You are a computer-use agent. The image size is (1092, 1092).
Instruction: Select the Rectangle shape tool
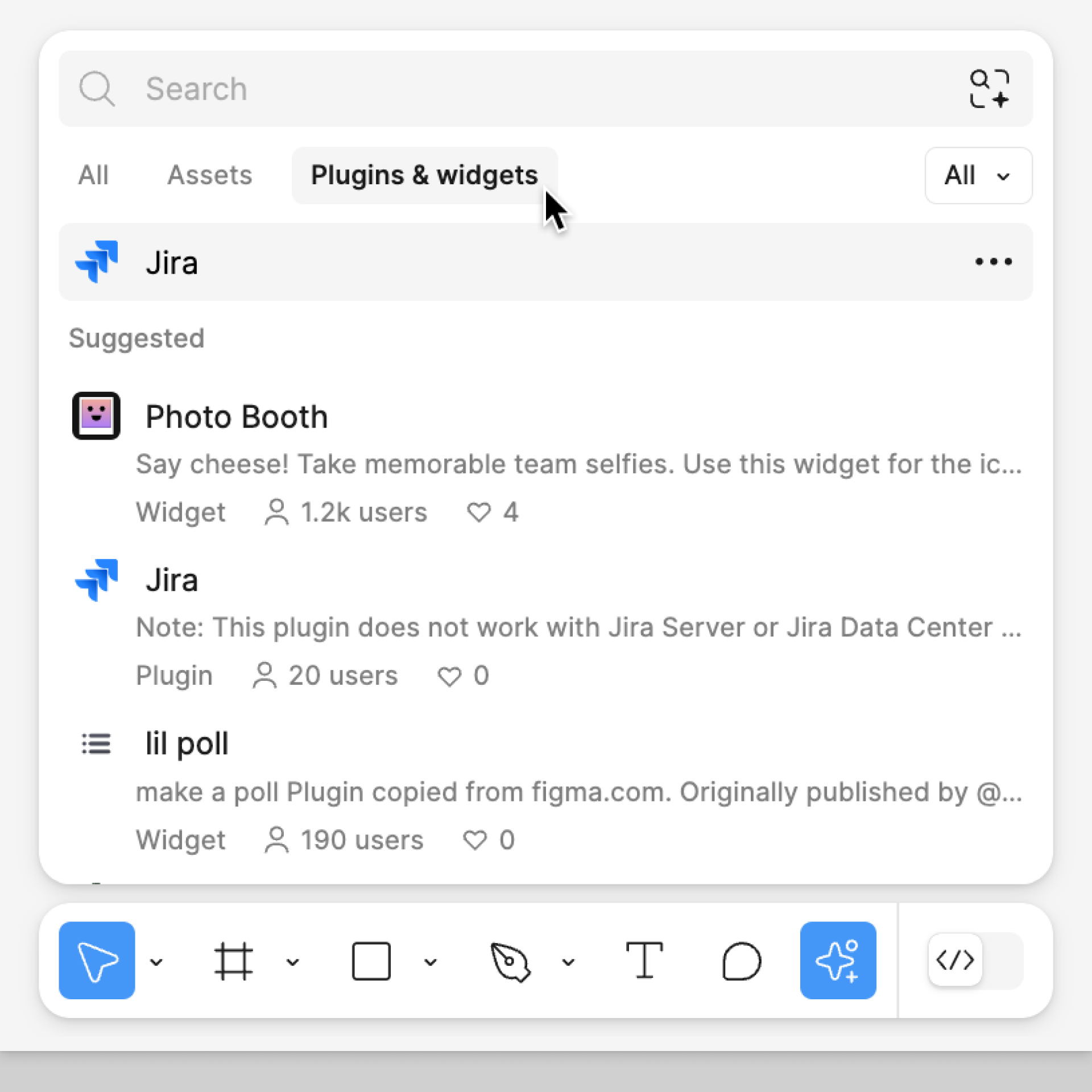pos(371,961)
